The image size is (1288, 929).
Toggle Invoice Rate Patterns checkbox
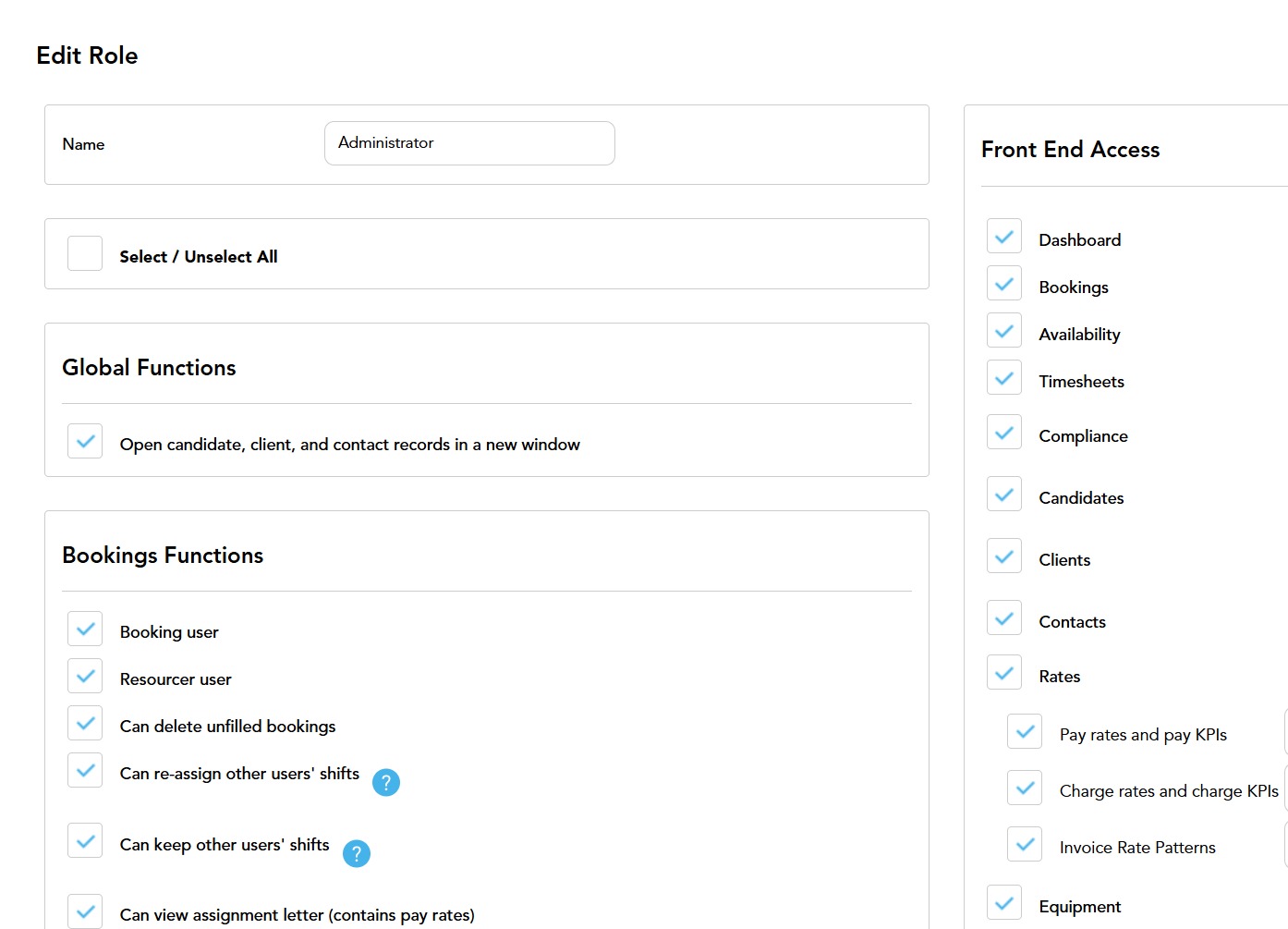1025,845
